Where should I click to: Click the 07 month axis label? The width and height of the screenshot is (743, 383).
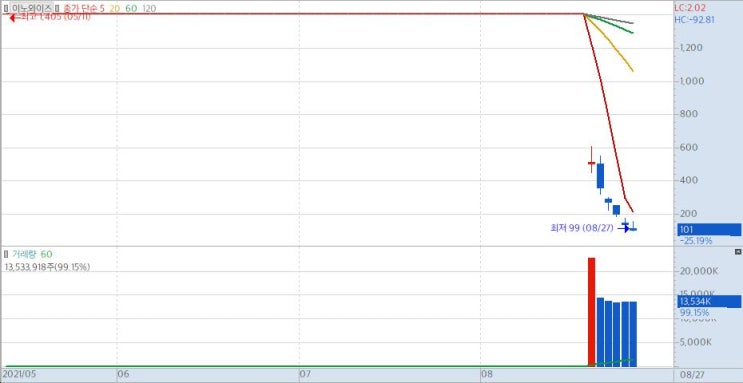pyautogui.click(x=305, y=374)
